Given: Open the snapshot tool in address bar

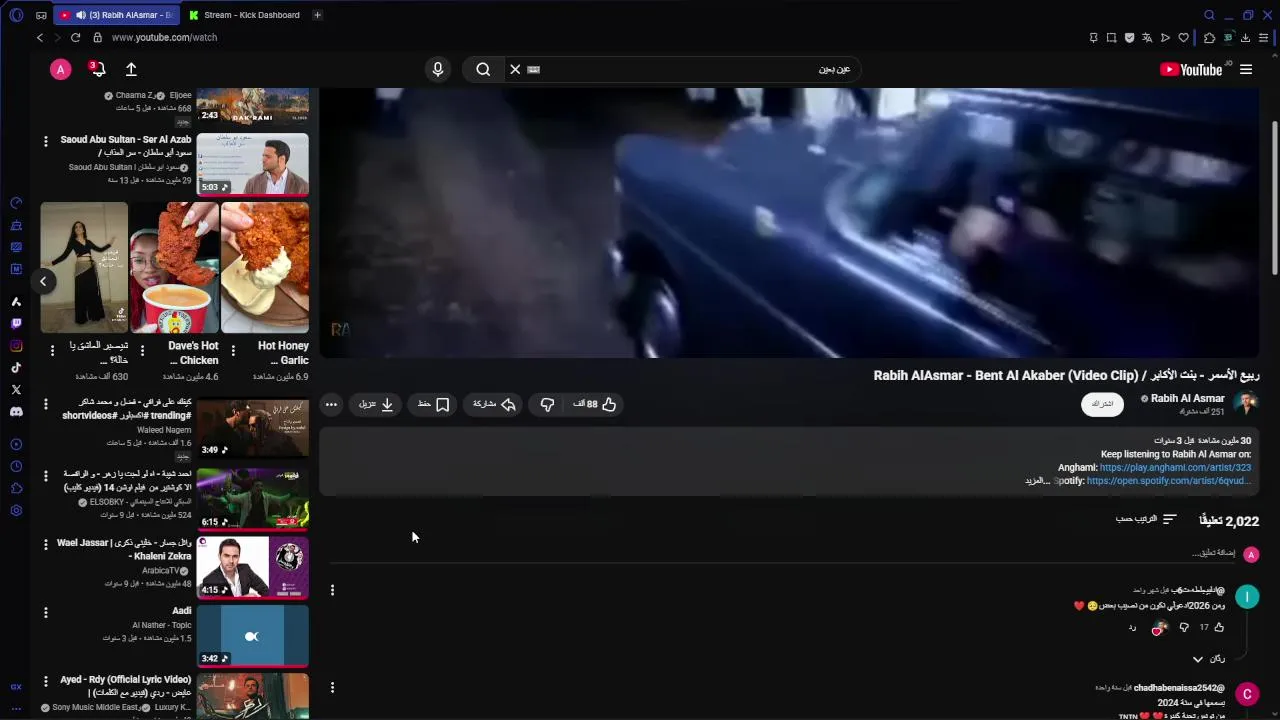Looking at the screenshot, I should click(x=1111, y=38).
